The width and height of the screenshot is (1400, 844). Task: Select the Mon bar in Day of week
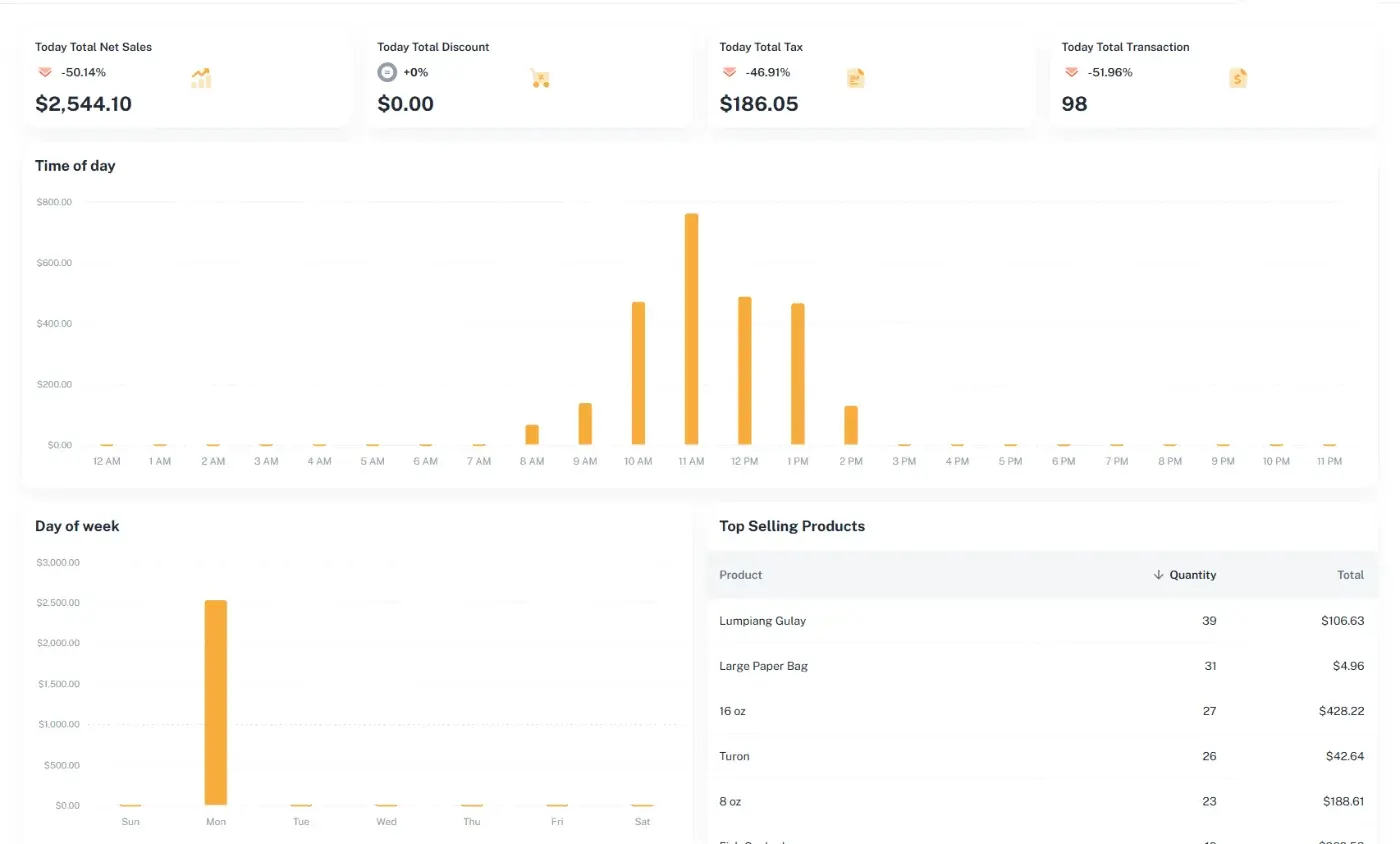(216, 703)
